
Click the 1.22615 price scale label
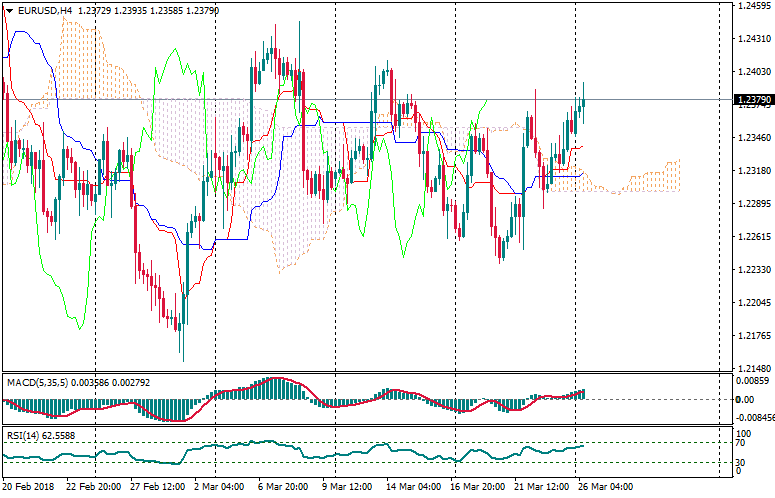(751, 237)
